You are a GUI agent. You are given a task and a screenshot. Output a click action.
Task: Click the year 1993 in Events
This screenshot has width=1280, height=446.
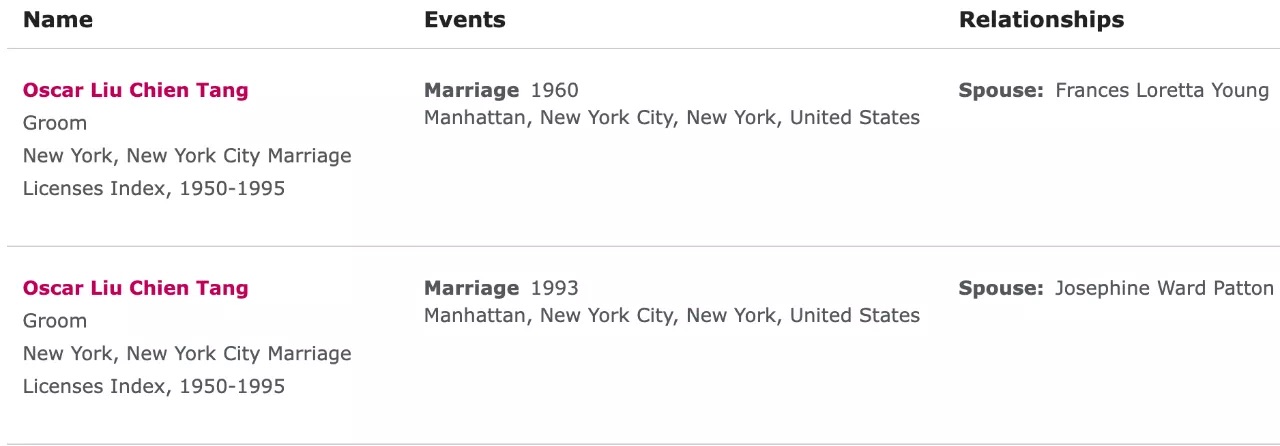click(x=554, y=288)
